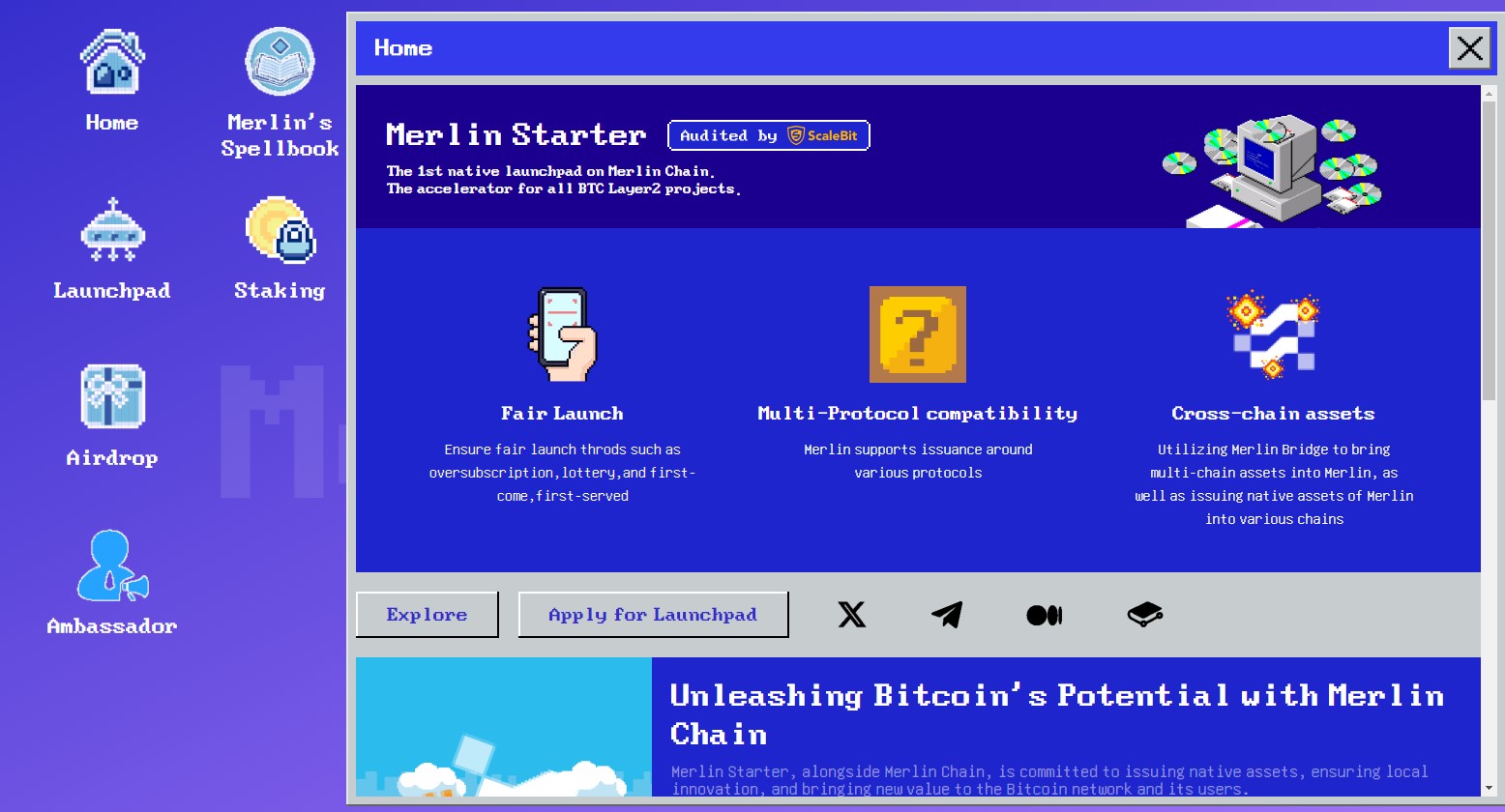Open the Airdrop gift box icon
The height and width of the screenshot is (812, 1505).
[x=112, y=396]
